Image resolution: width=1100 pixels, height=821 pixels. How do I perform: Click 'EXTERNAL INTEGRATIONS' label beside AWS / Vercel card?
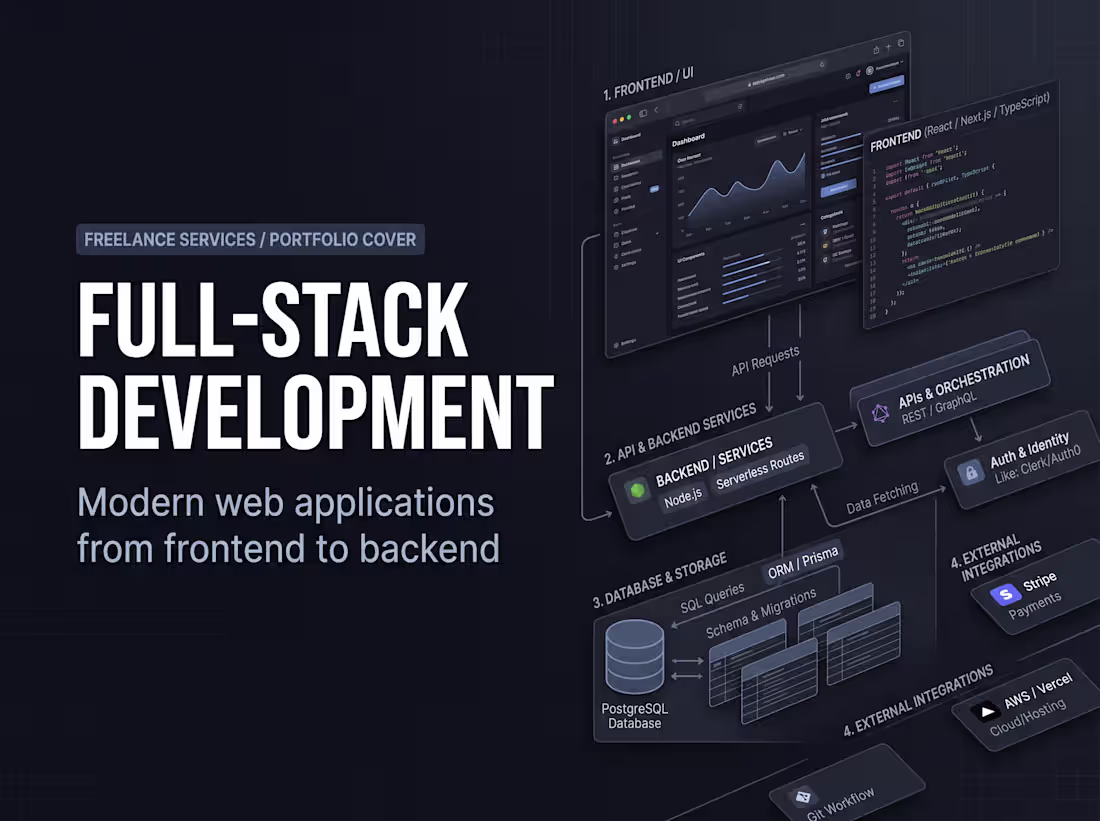point(918,700)
